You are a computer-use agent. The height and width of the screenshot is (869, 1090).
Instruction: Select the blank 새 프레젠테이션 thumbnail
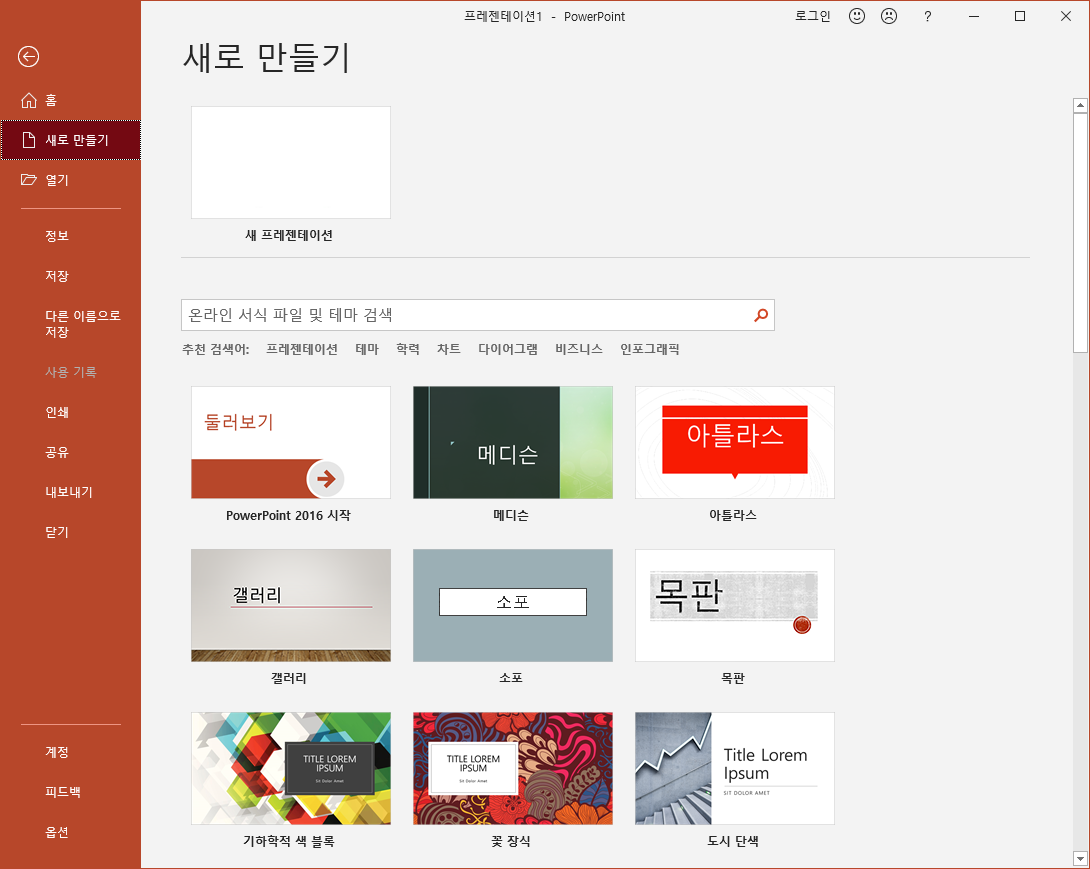291,163
